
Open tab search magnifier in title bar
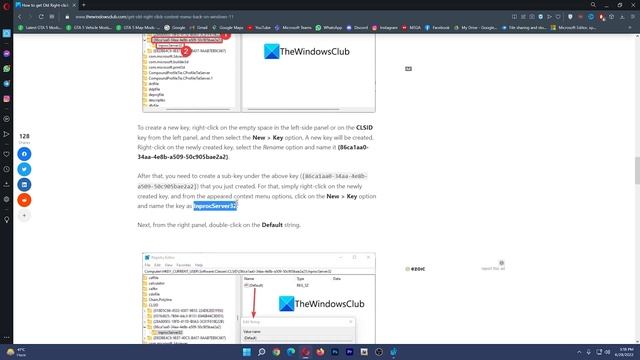pos(593,5)
